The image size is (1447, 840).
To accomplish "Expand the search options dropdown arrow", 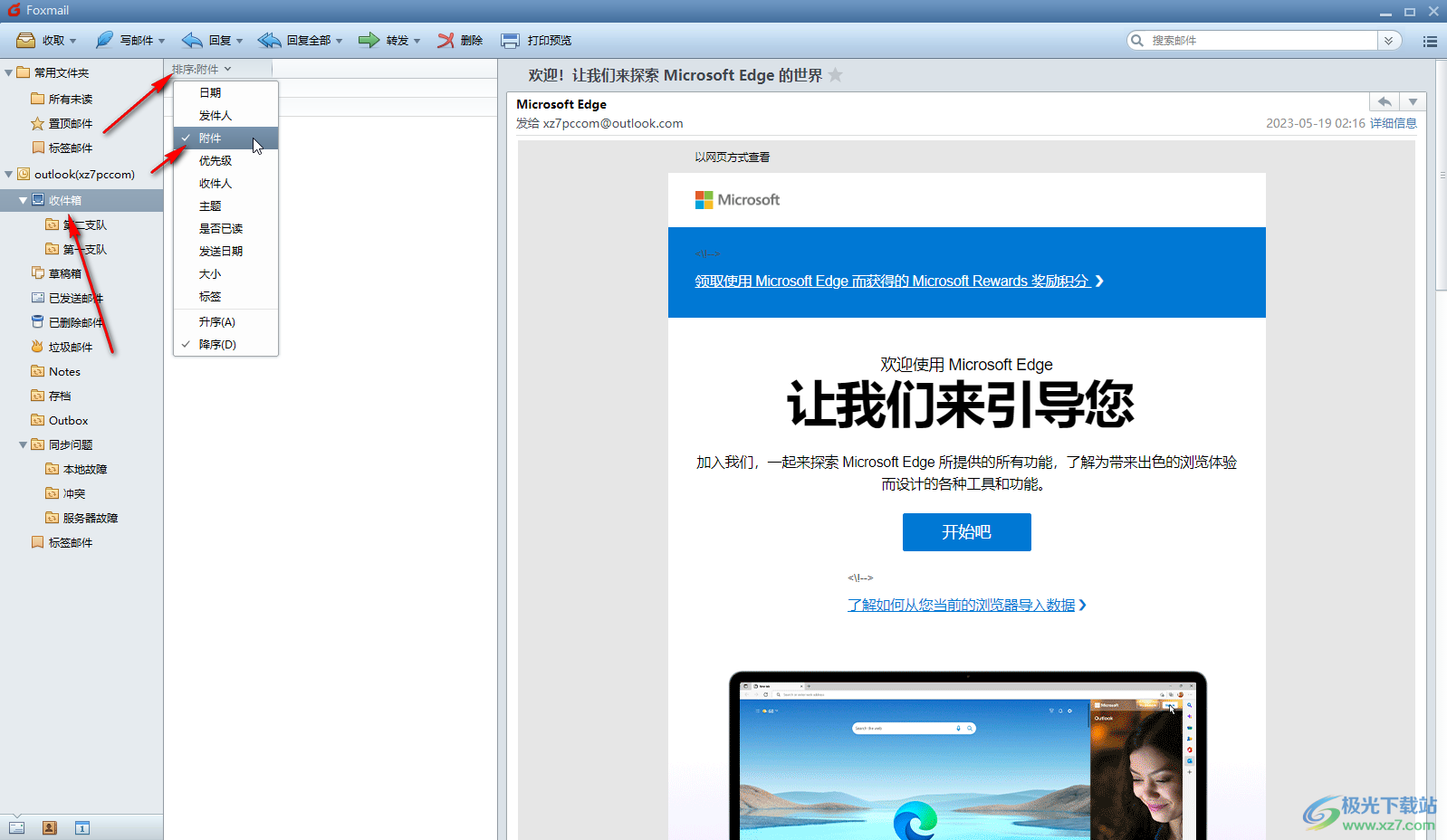I will tap(1388, 41).
